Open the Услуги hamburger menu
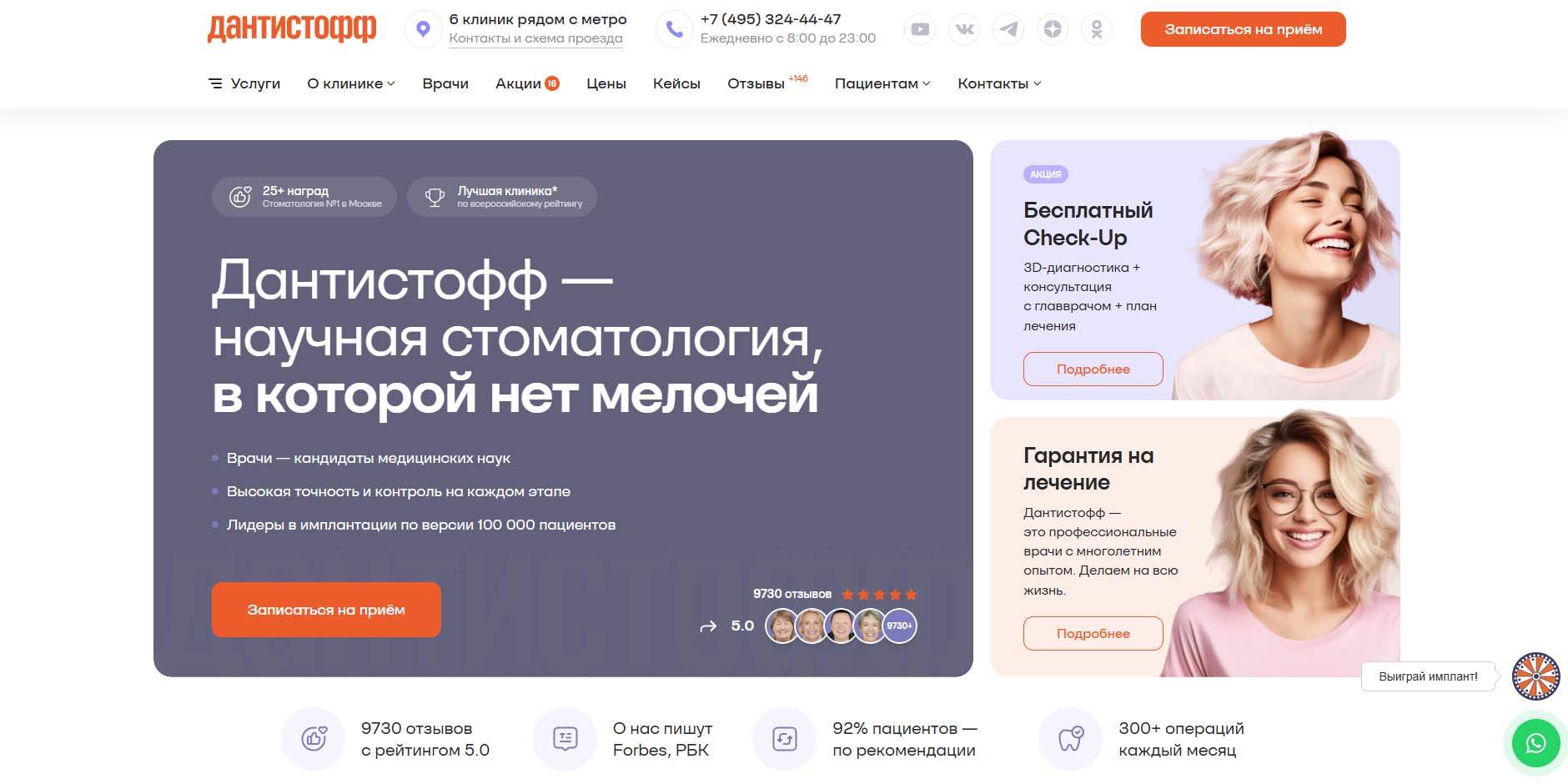 pyautogui.click(x=244, y=83)
